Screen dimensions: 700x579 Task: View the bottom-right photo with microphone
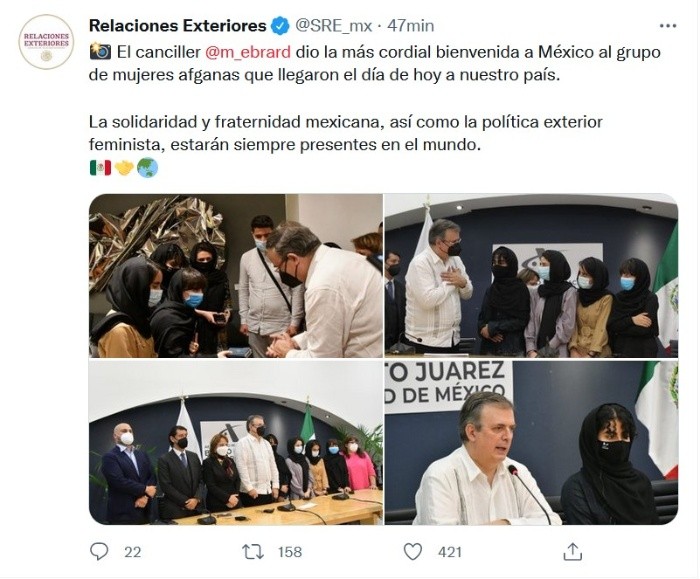click(531, 442)
